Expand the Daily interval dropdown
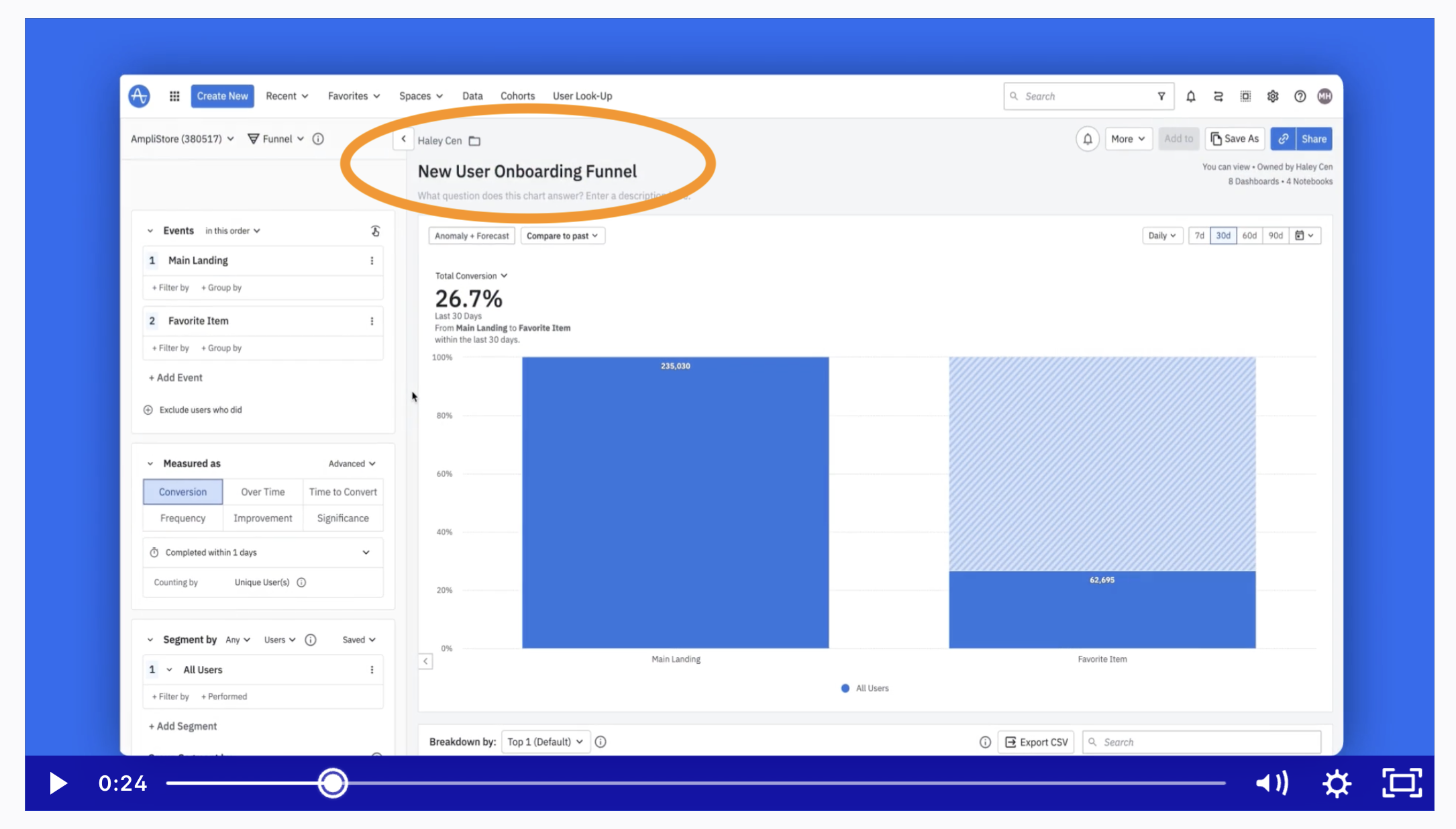Screen dimensions: 1456x829 click(1161, 236)
